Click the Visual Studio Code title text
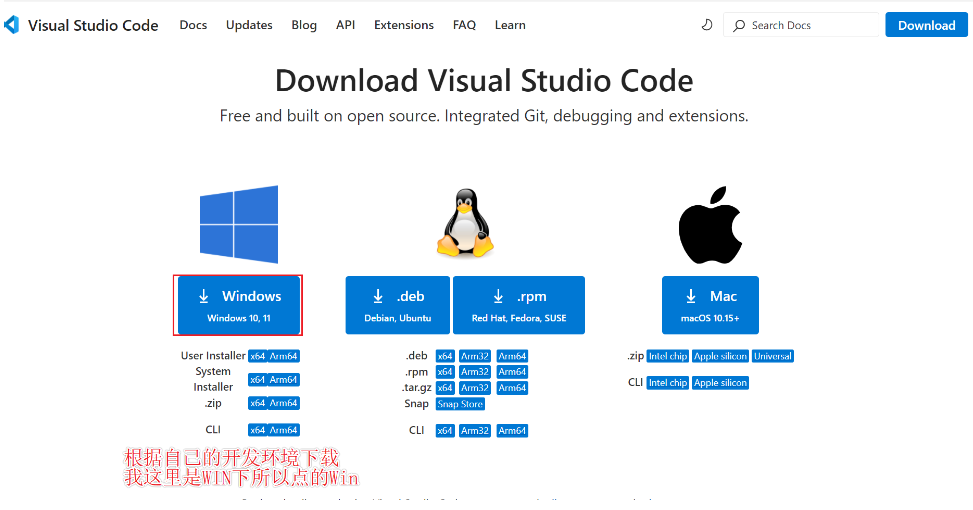This screenshot has height=510, width=973. [x=93, y=25]
